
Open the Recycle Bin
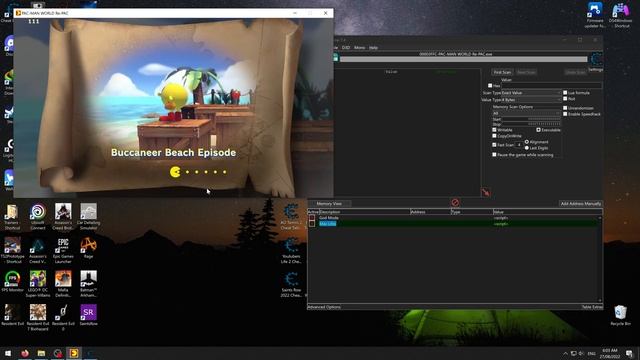[620, 315]
